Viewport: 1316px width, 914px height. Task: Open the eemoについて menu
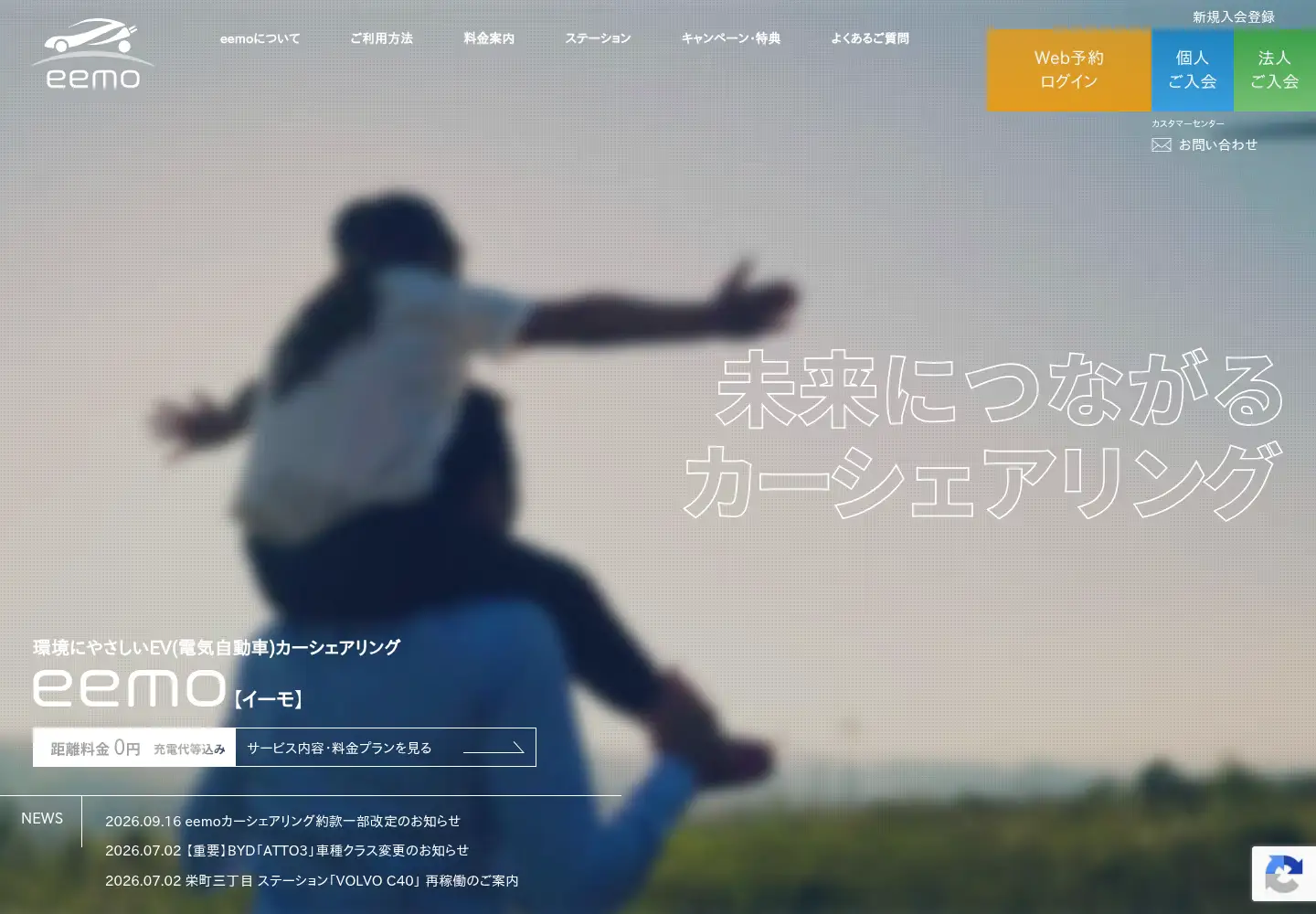pyautogui.click(x=260, y=38)
